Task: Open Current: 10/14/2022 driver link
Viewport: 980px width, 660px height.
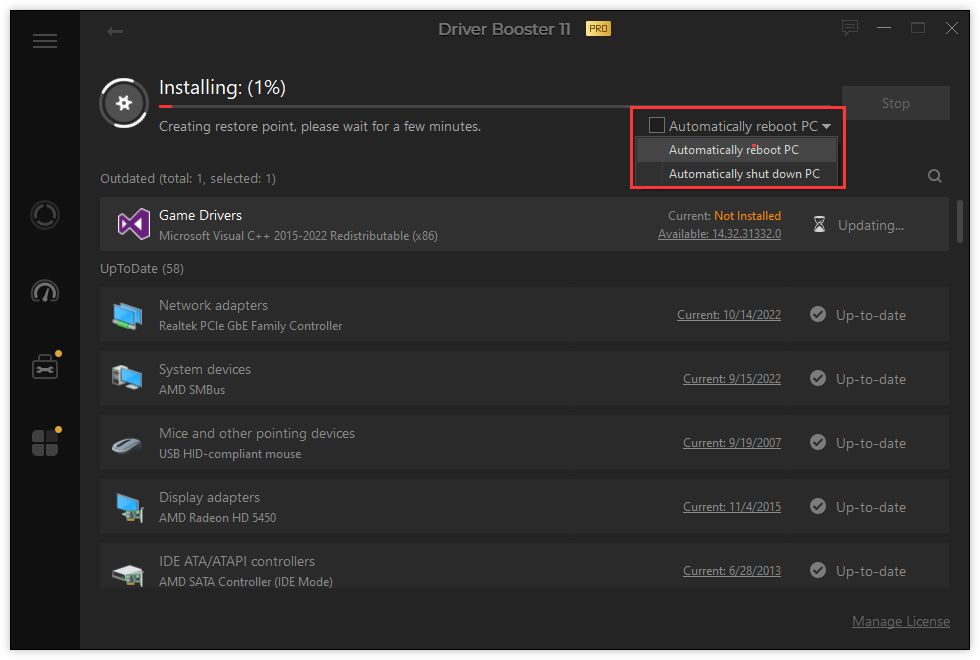Action: click(729, 315)
